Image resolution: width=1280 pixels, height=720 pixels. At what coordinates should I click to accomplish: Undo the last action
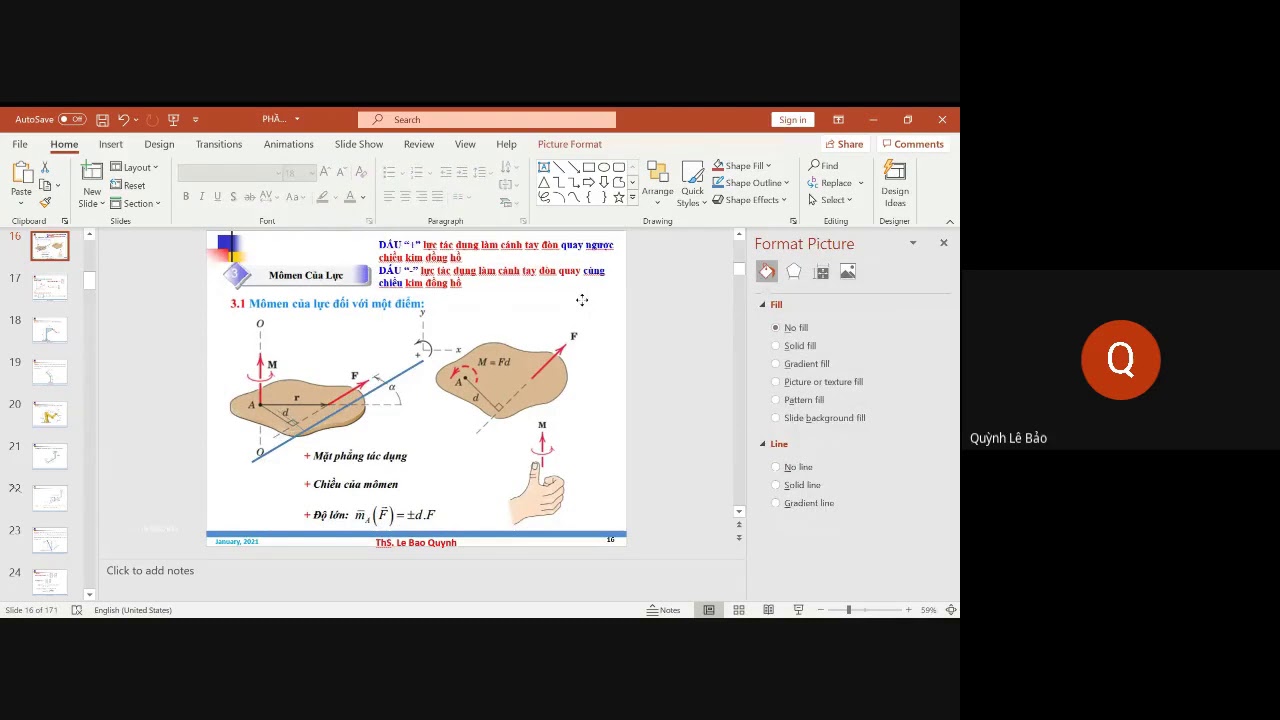[124, 120]
